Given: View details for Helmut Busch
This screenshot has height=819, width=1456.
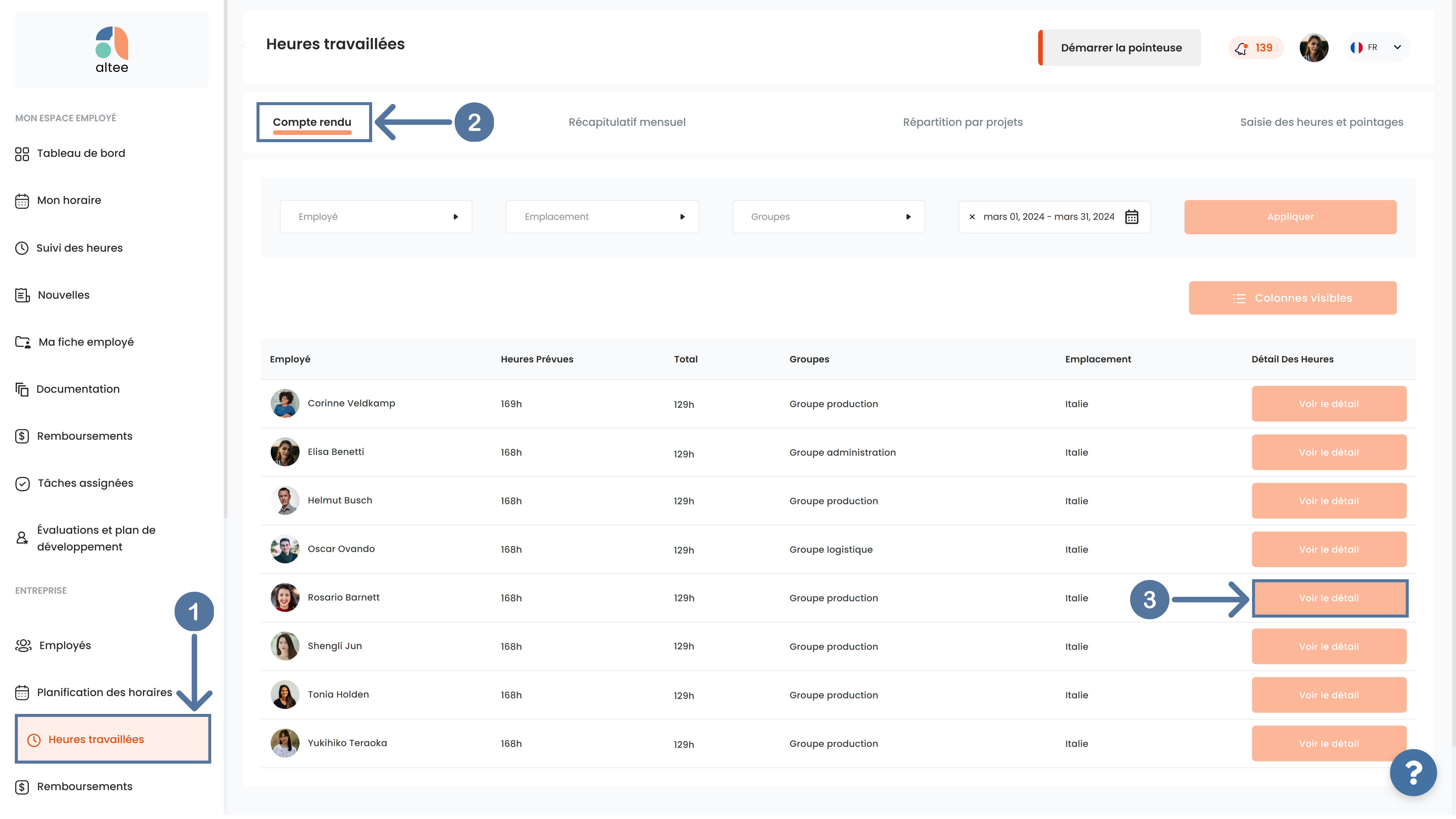Looking at the screenshot, I should click(x=1329, y=501).
